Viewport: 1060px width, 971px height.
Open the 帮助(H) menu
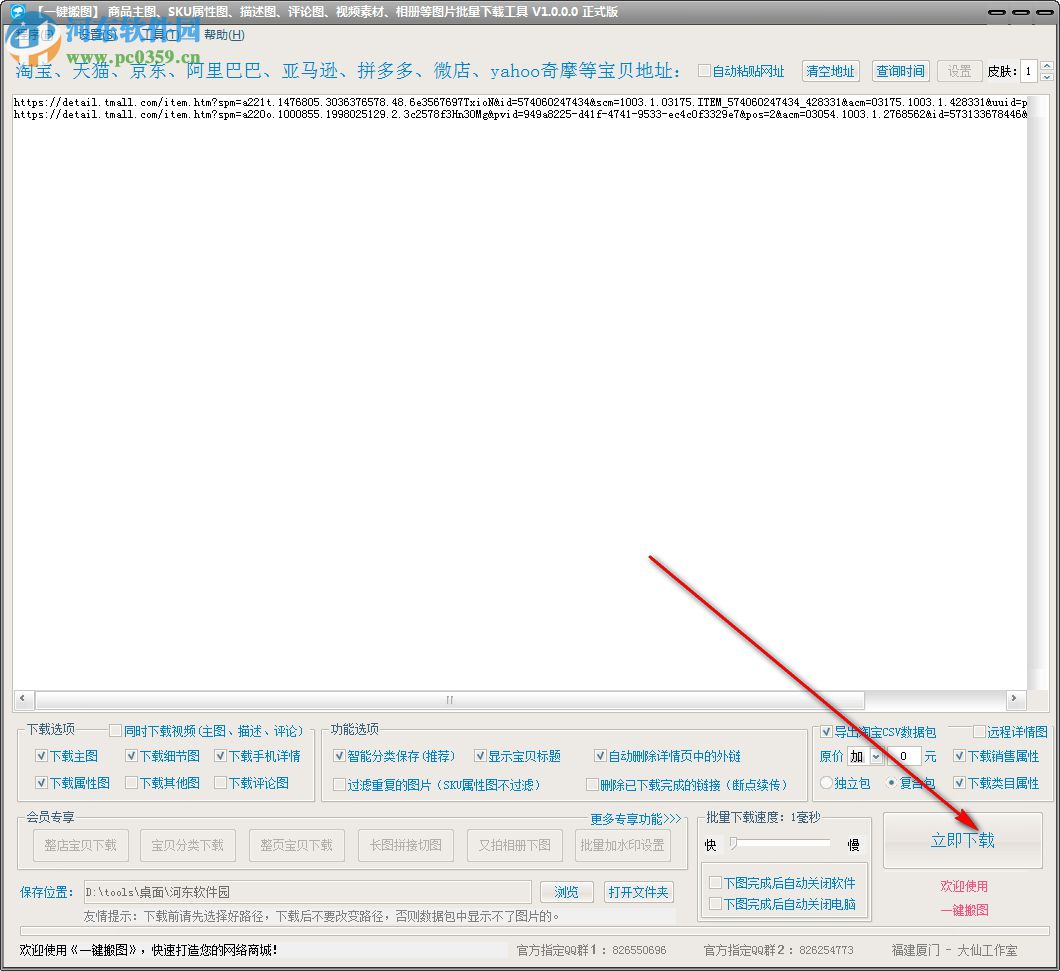tap(224, 34)
